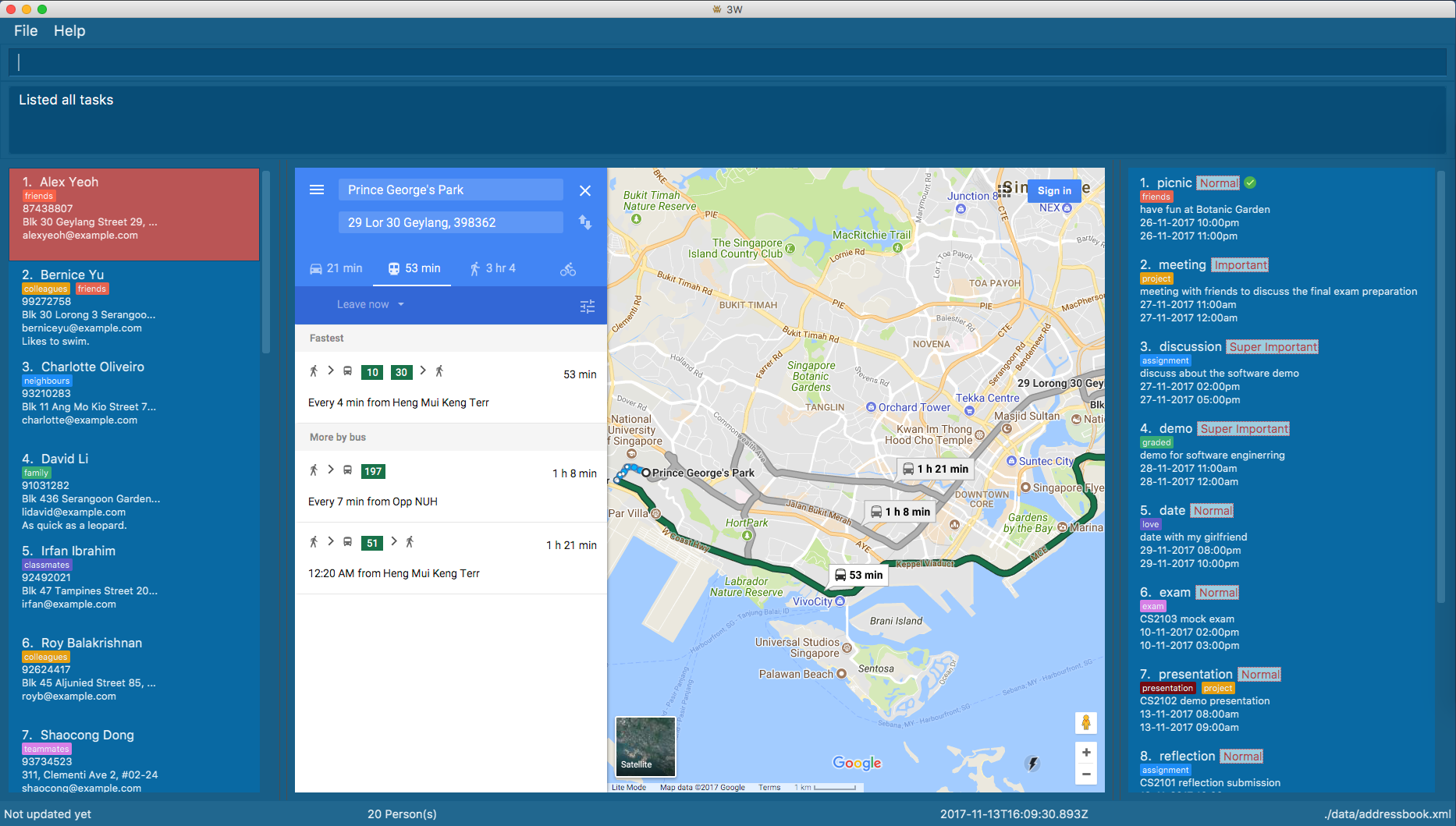Select the discussion task
This screenshot has width=1456, height=826.
point(1280,372)
